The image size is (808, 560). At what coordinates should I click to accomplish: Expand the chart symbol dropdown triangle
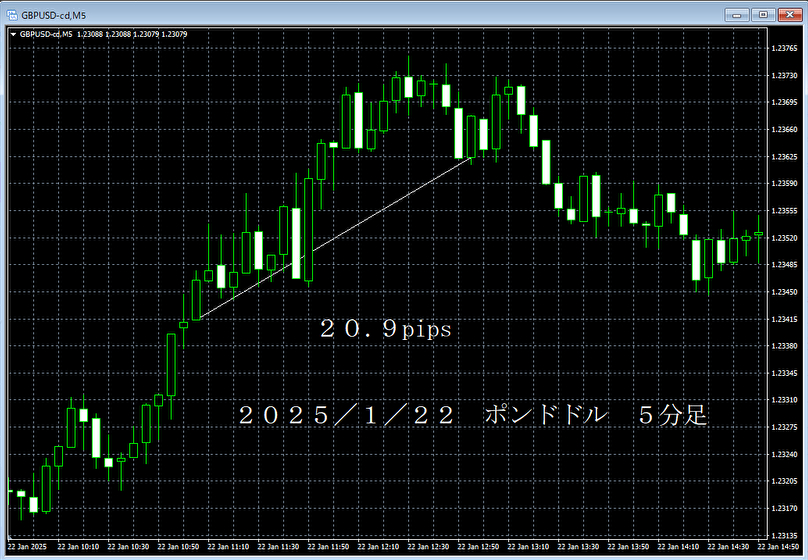click(13, 35)
